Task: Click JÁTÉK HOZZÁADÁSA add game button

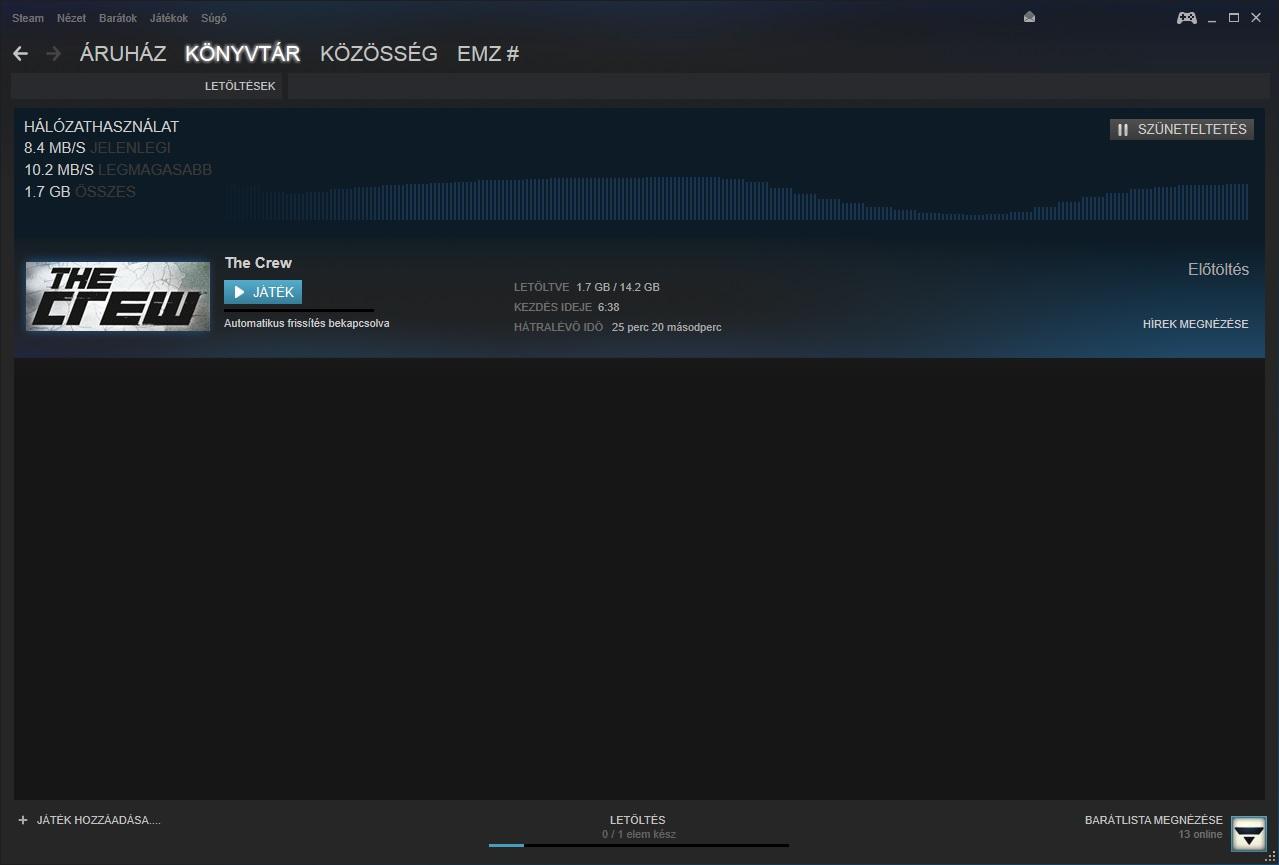Action: point(98,820)
